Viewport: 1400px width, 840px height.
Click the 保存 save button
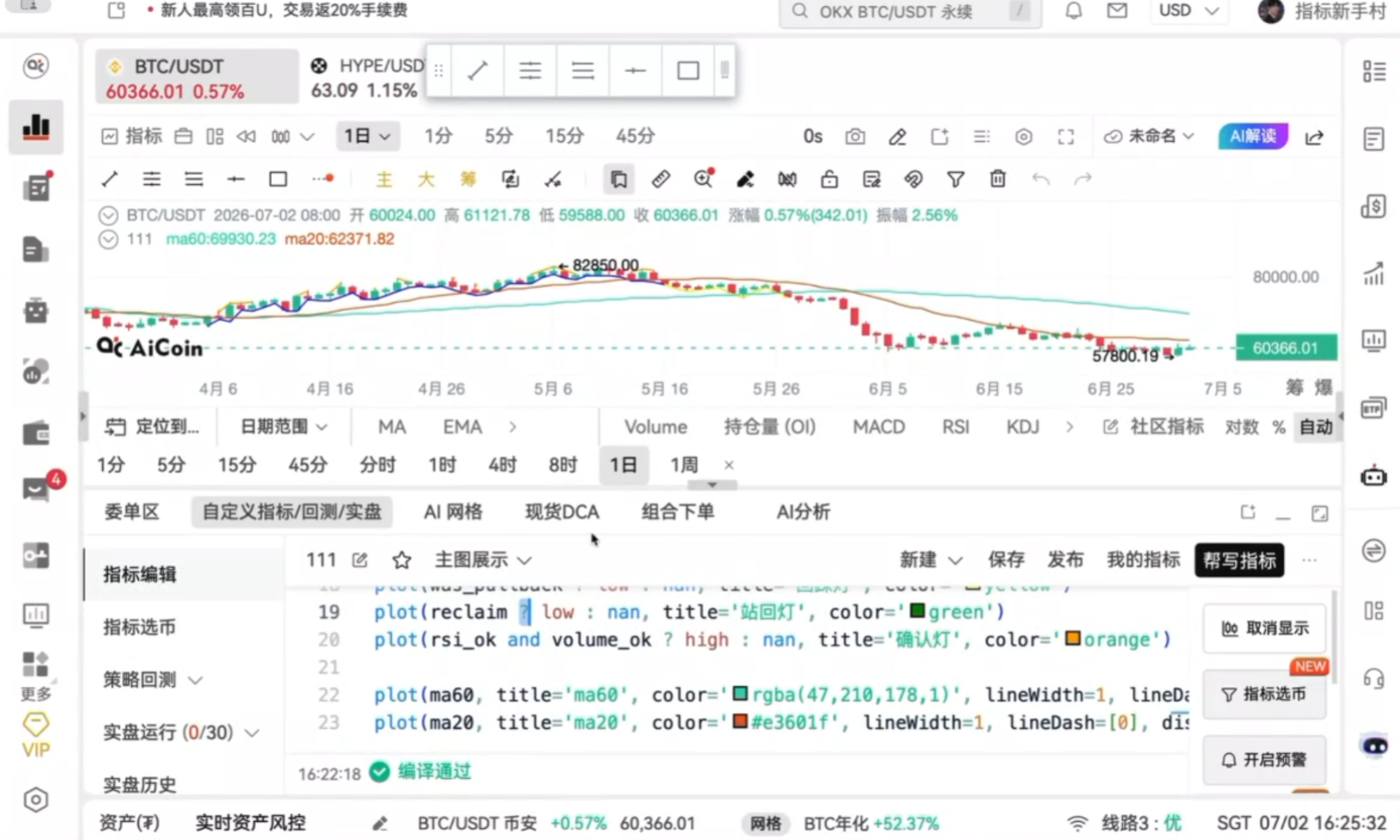click(1006, 560)
